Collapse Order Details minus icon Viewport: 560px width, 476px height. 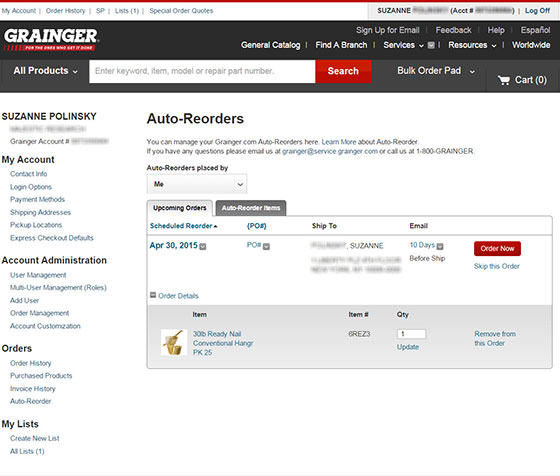[153, 295]
